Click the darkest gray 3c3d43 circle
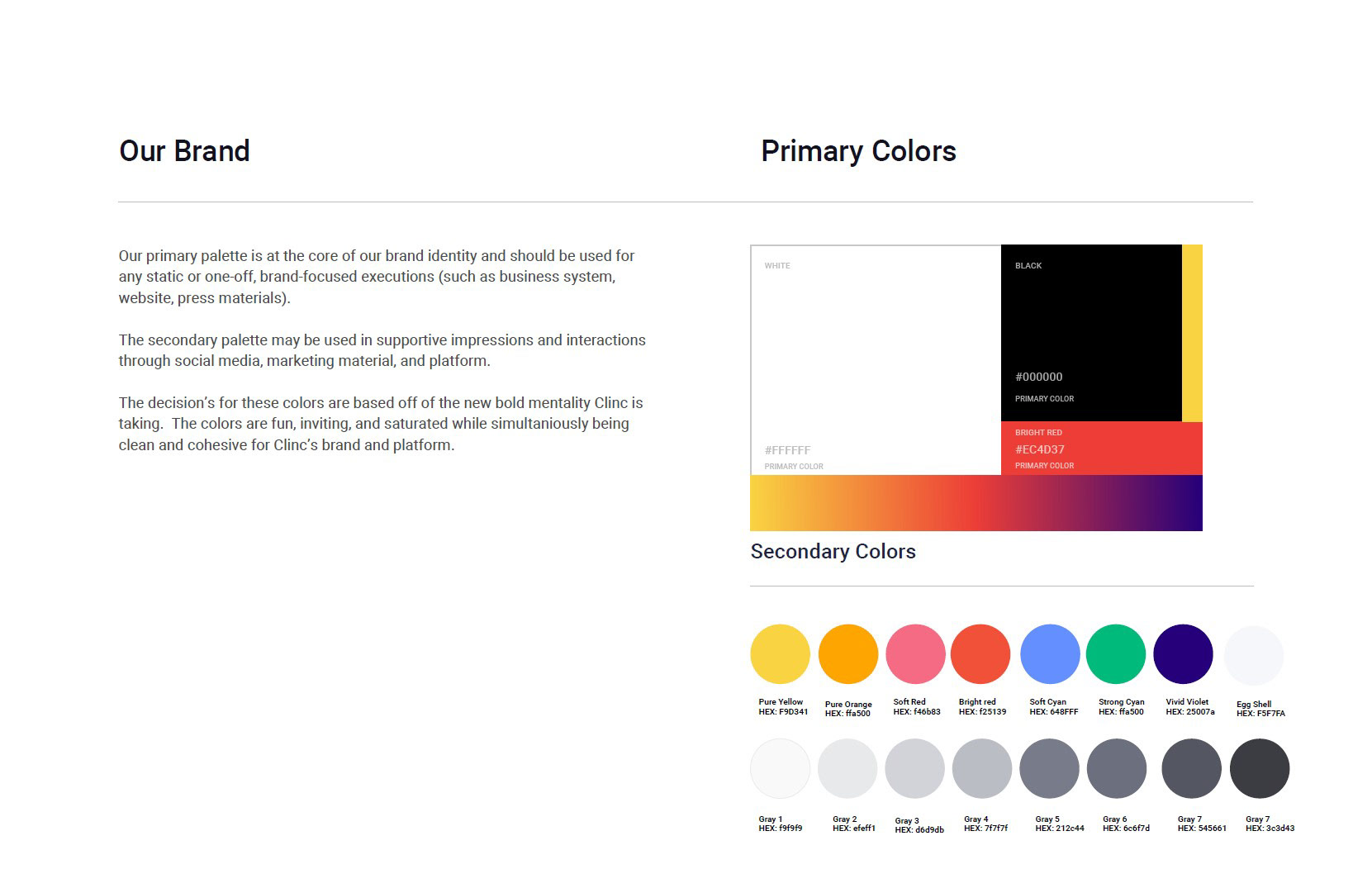1372x888 pixels. coord(1260,768)
